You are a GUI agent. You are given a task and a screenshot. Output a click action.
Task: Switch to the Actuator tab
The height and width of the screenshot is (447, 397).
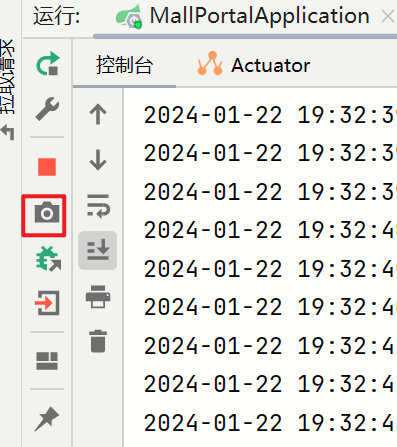pos(254,64)
